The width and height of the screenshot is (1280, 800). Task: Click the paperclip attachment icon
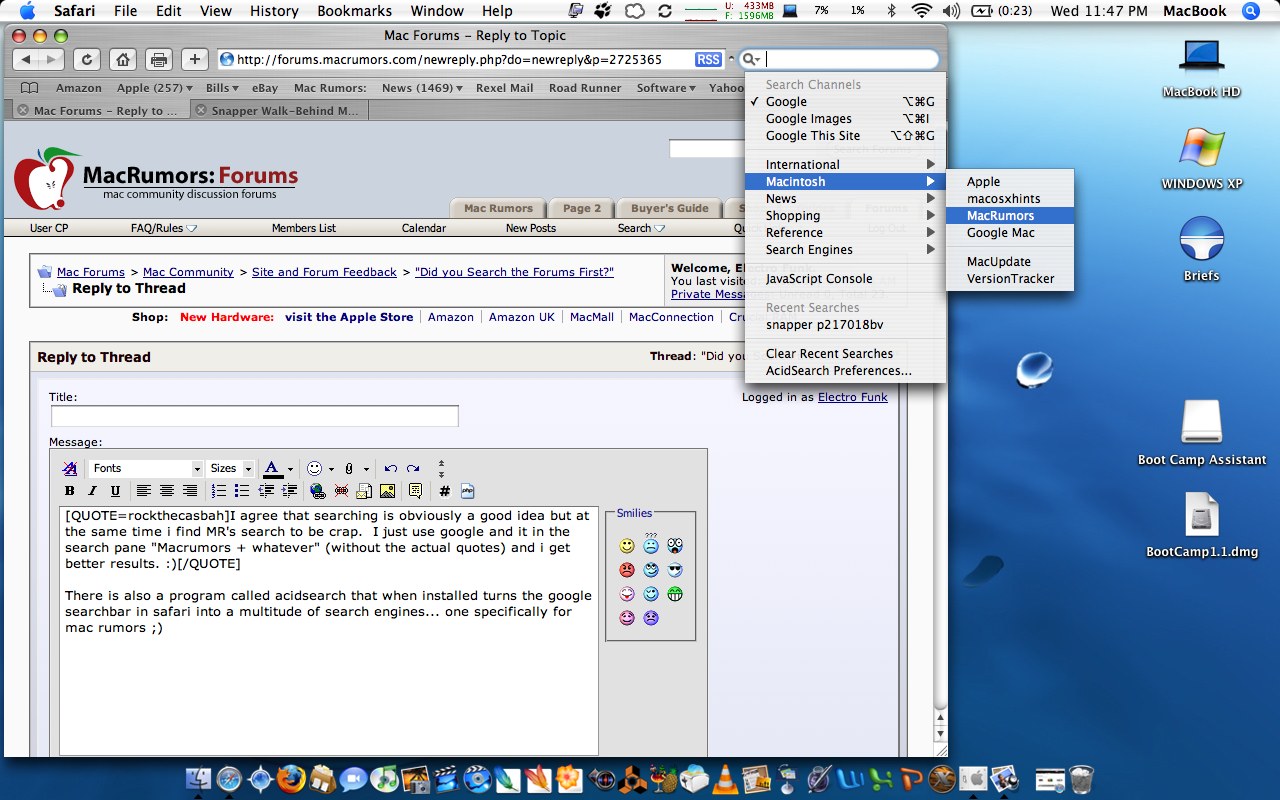click(349, 468)
